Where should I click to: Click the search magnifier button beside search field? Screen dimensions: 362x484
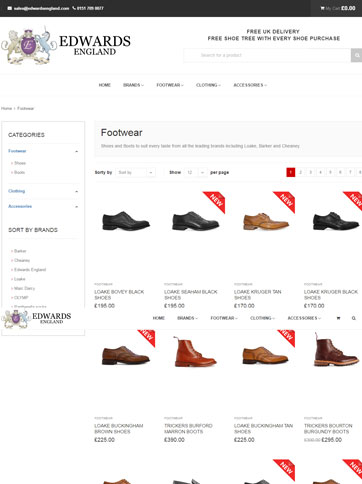356,55
